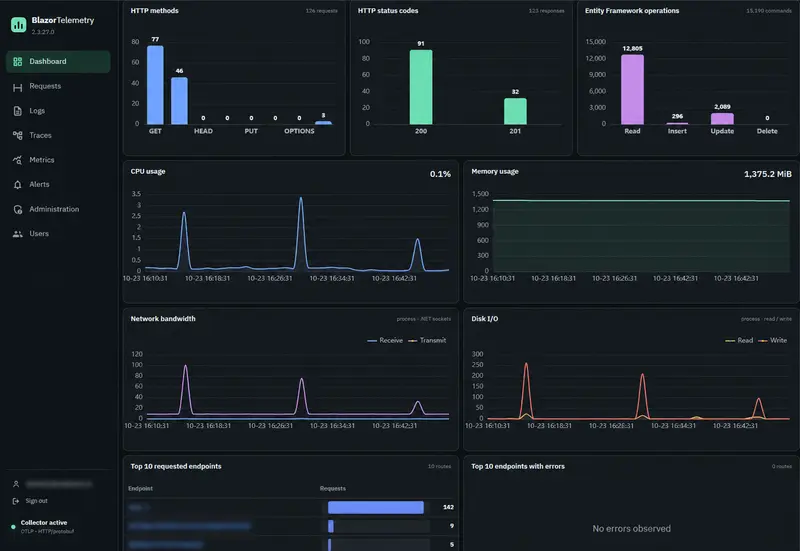Click the Entity Framework operations title
This screenshot has width=800, height=551.
[632, 11]
